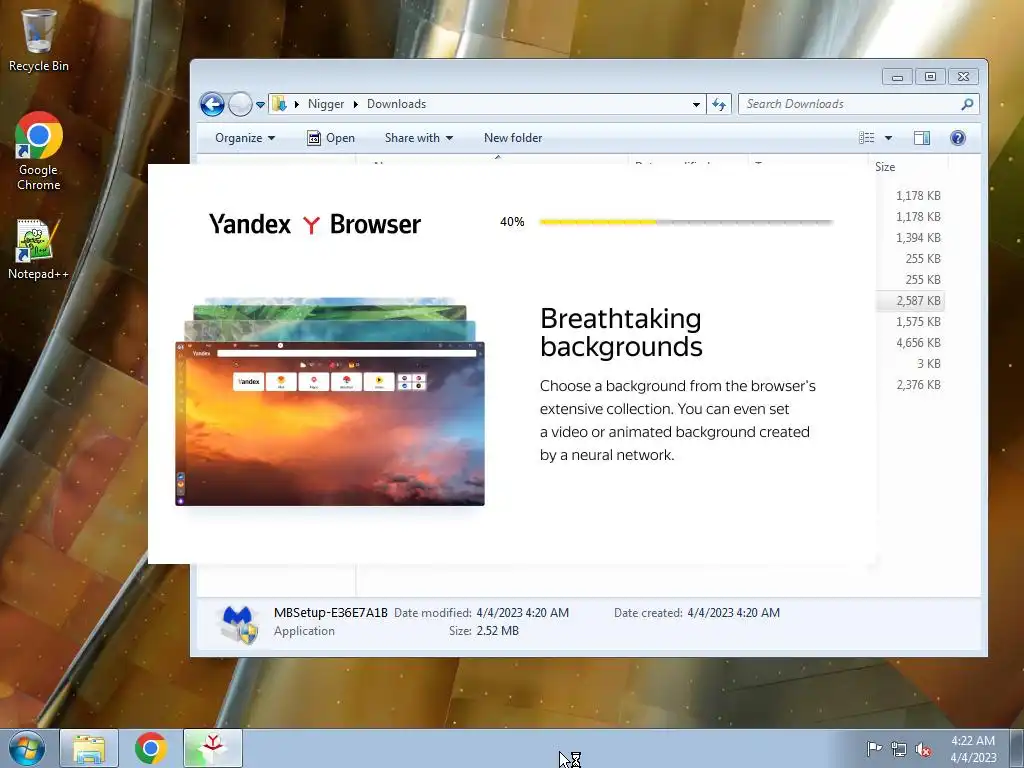Click the browser backgrounds preview image
The width and height of the screenshot is (1024, 768).
coord(330,402)
